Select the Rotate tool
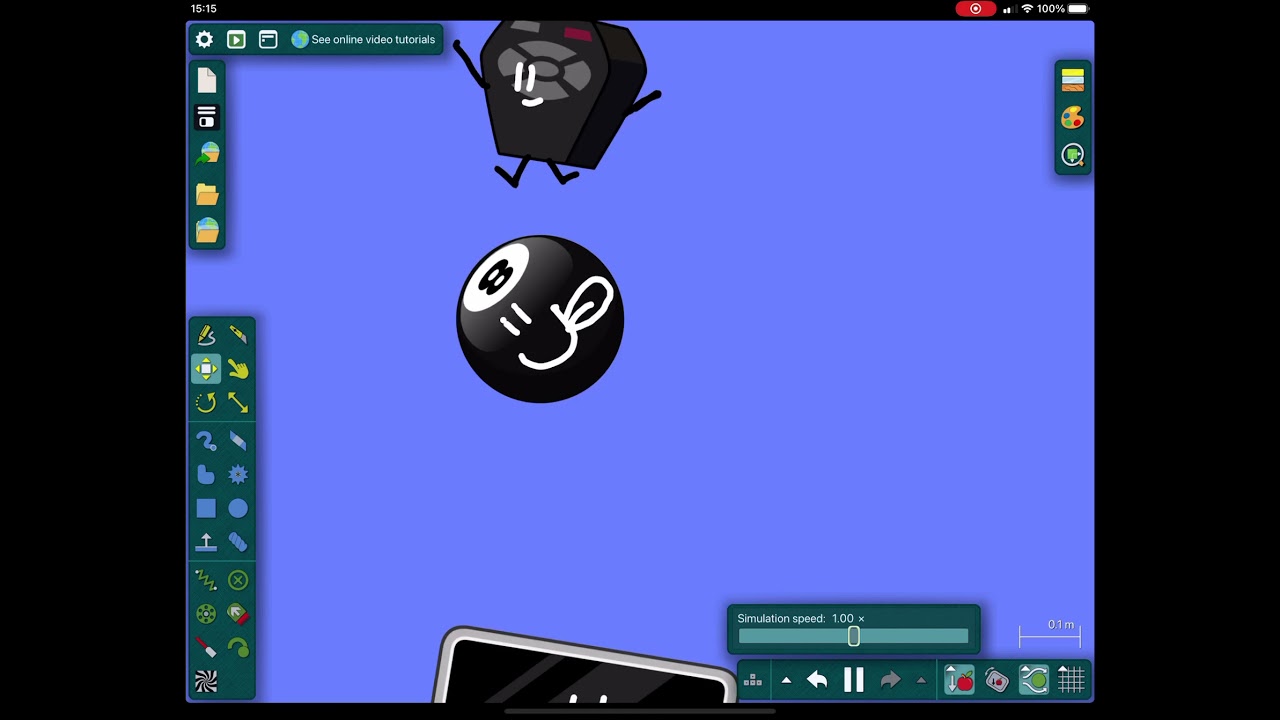The height and width of the screenshot is (720, 1280). click(206, 402)
